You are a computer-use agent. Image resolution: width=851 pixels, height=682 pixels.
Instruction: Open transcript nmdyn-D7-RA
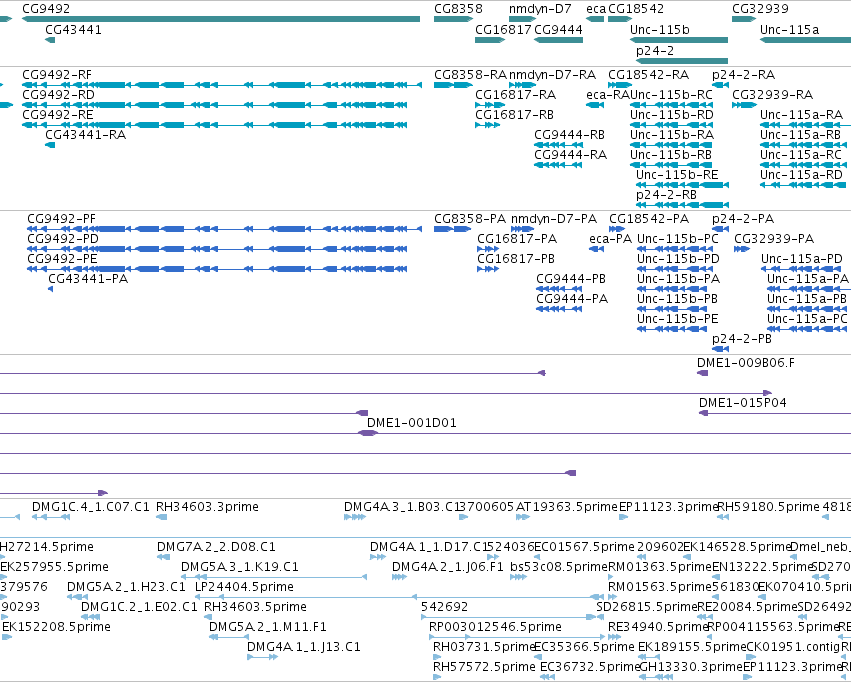[x=552, y=75]
